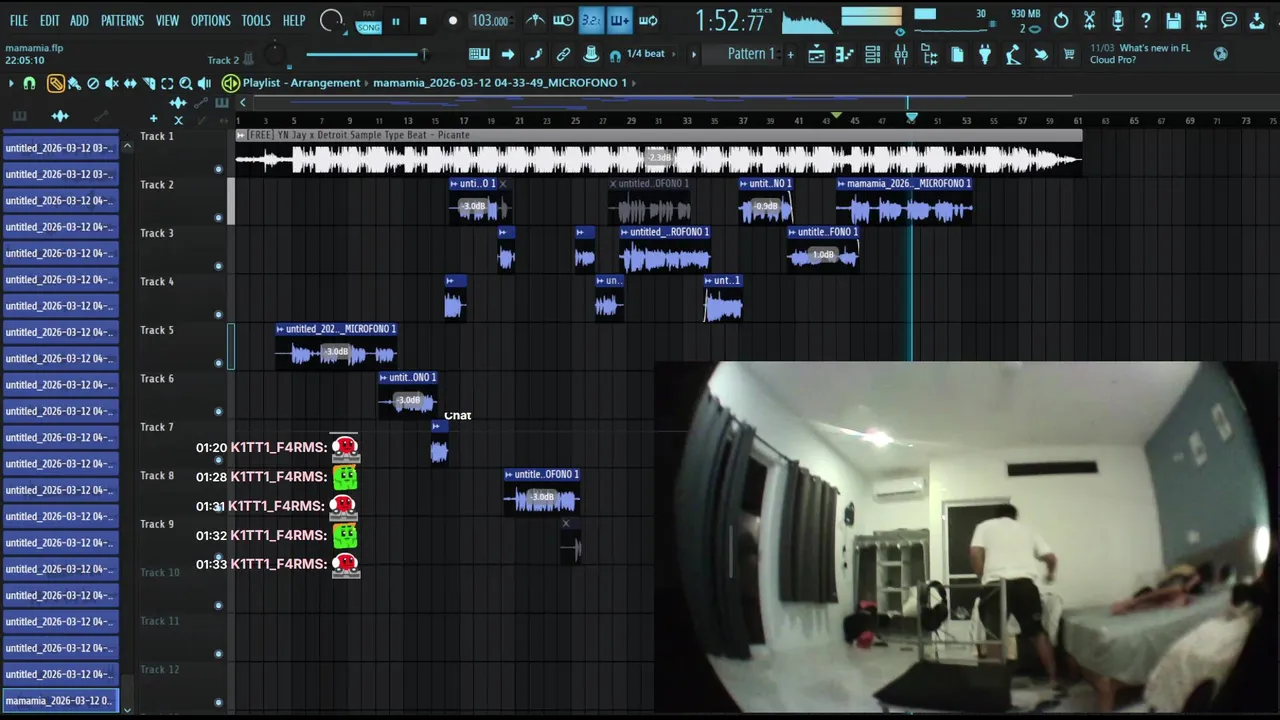Open the pattern list arrow before Pattern 1
1280x720 pixels.
click(x=694, y=55)
